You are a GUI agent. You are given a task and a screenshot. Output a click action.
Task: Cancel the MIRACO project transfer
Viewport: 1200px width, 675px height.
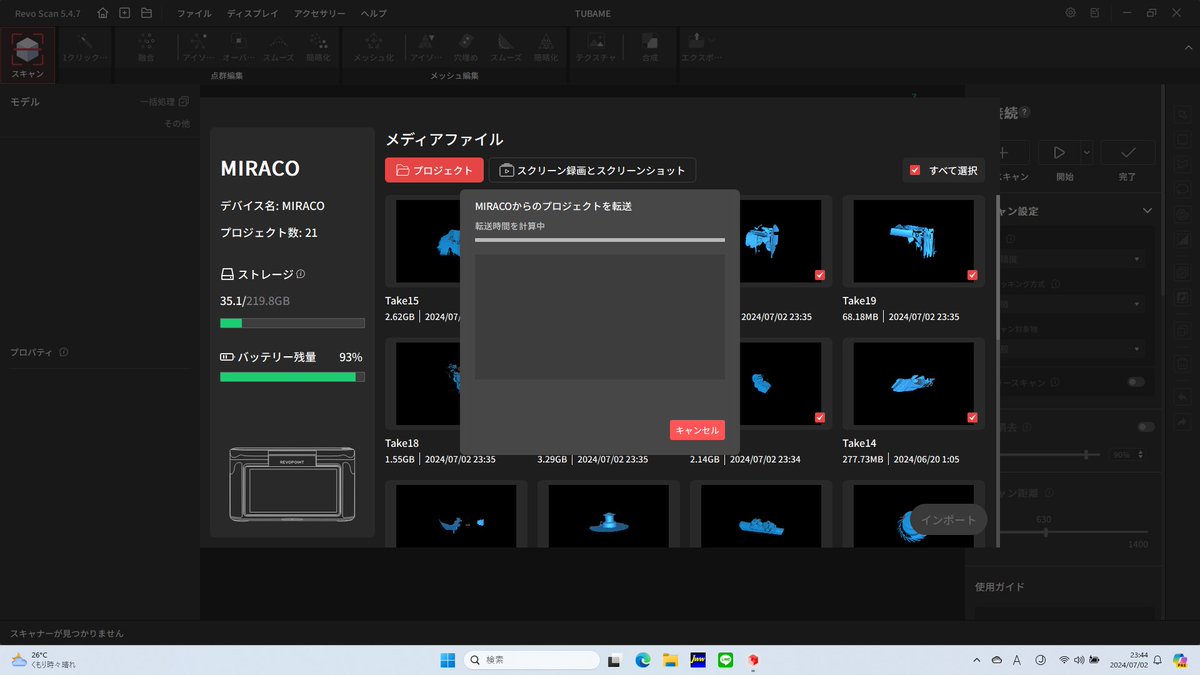697,430
